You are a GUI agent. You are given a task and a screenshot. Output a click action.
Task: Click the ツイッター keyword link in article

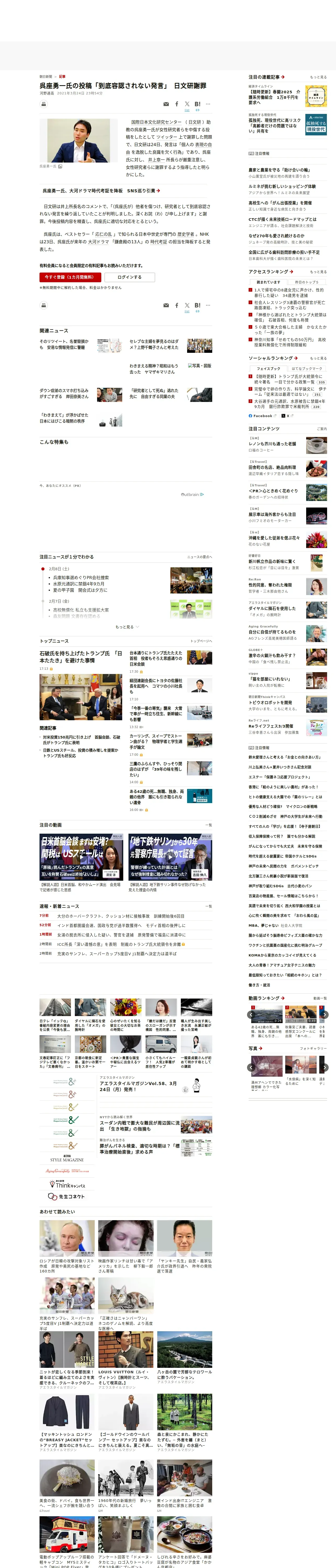[166, 137]
